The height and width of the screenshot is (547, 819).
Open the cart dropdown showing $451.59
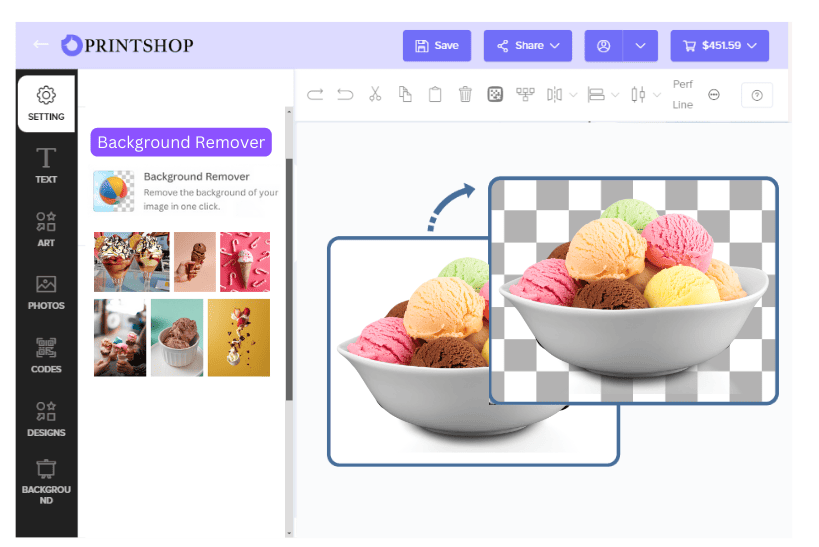tap(719, 45)
